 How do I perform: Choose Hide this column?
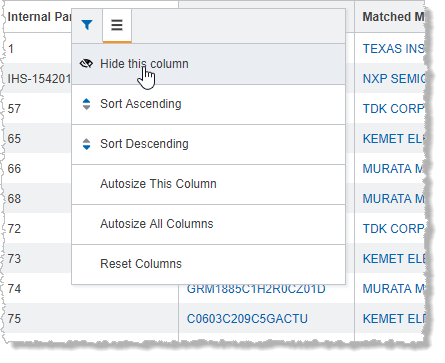208,64
